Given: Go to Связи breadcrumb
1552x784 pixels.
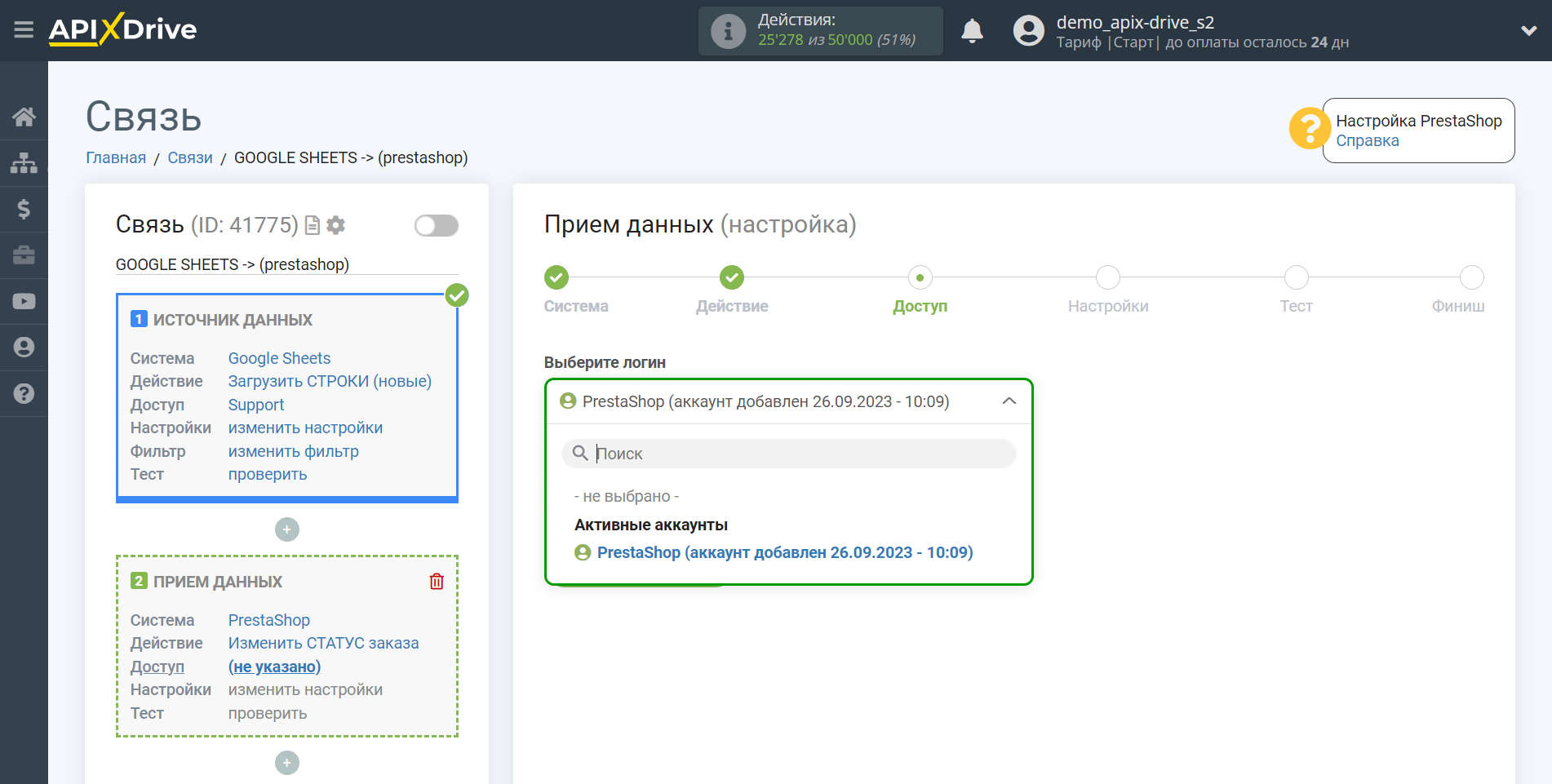Looking at the screenshot, I should 190,157.
